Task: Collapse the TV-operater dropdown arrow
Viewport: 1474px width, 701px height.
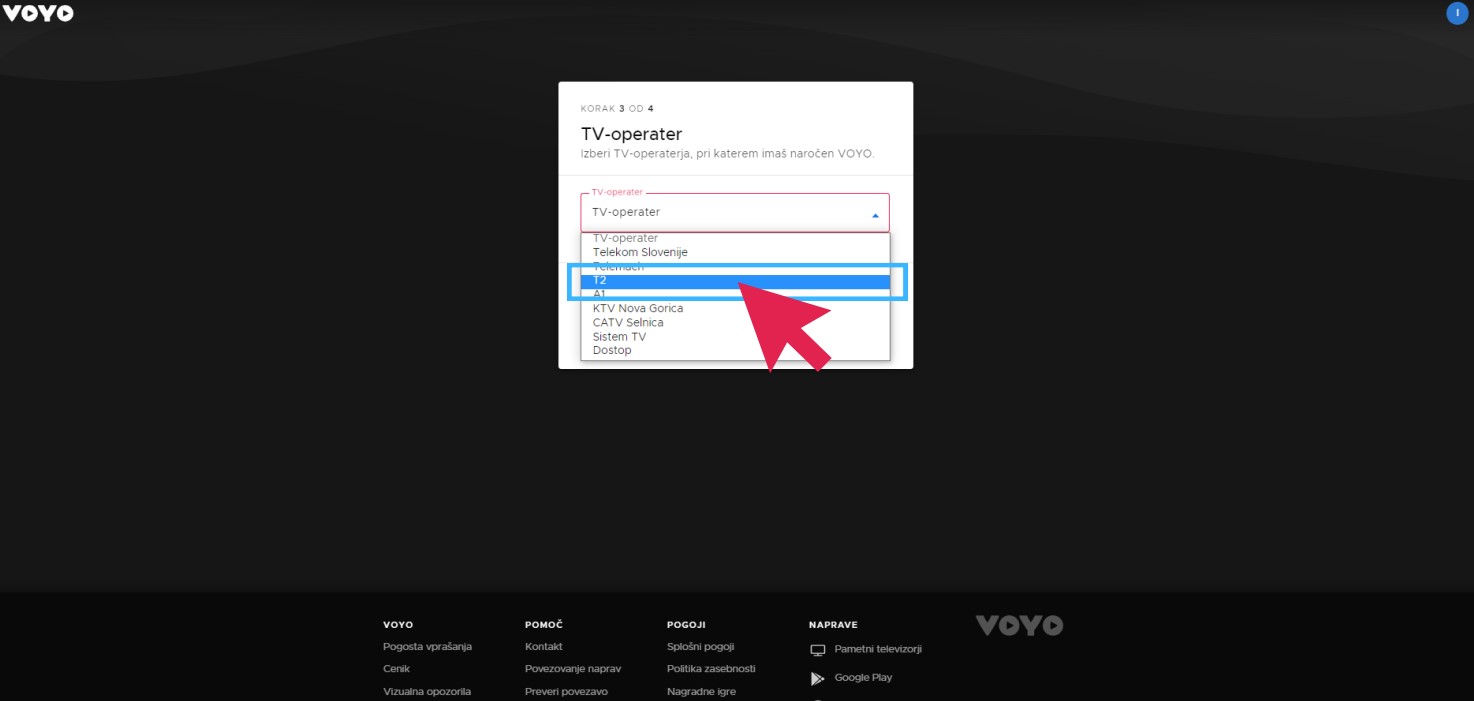Action: point(875,215)
